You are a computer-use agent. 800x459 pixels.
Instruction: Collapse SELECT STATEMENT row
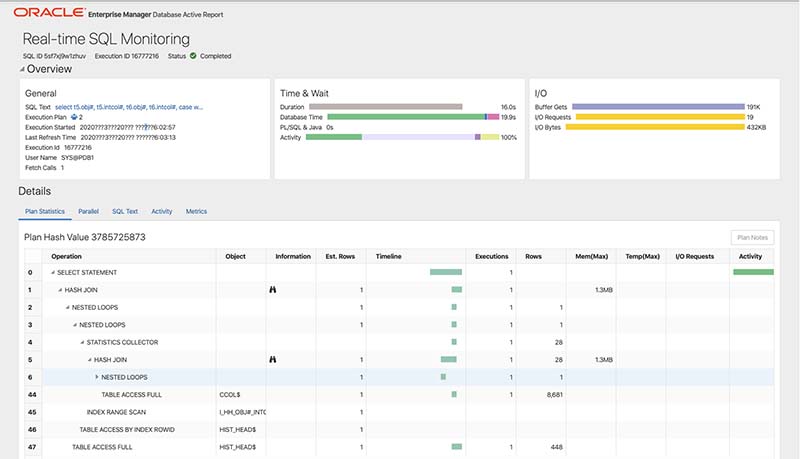(53, 272)
